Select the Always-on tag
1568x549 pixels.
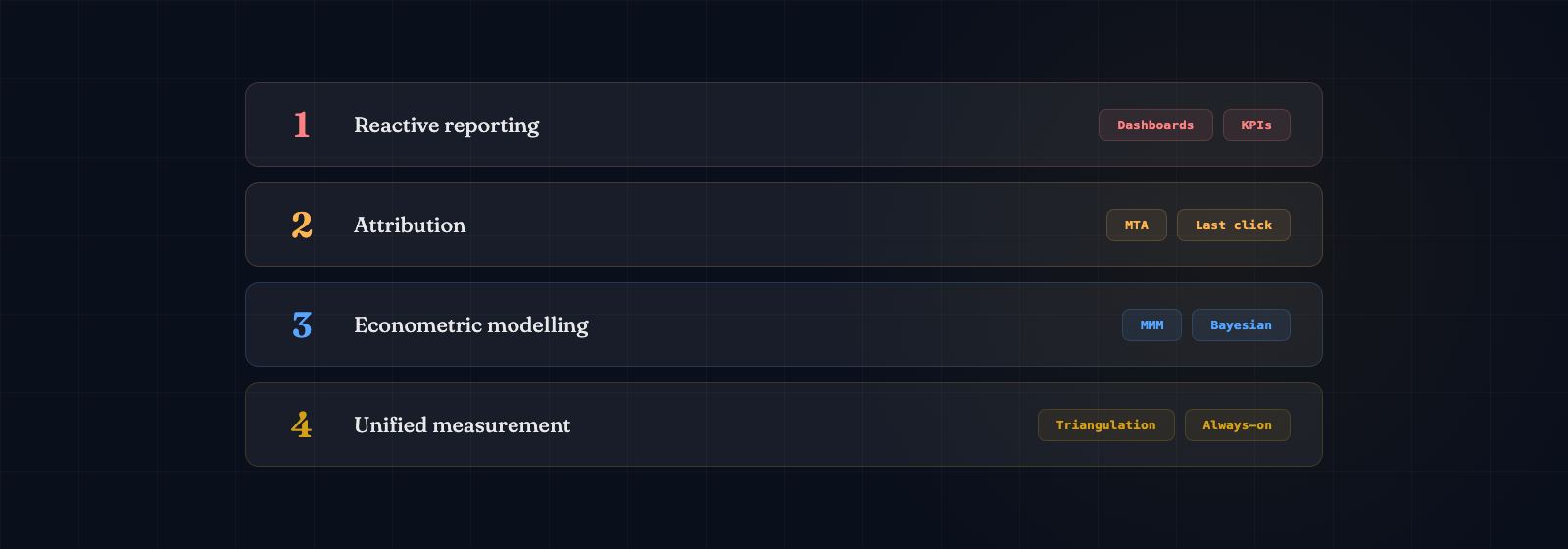[1237, 424]
